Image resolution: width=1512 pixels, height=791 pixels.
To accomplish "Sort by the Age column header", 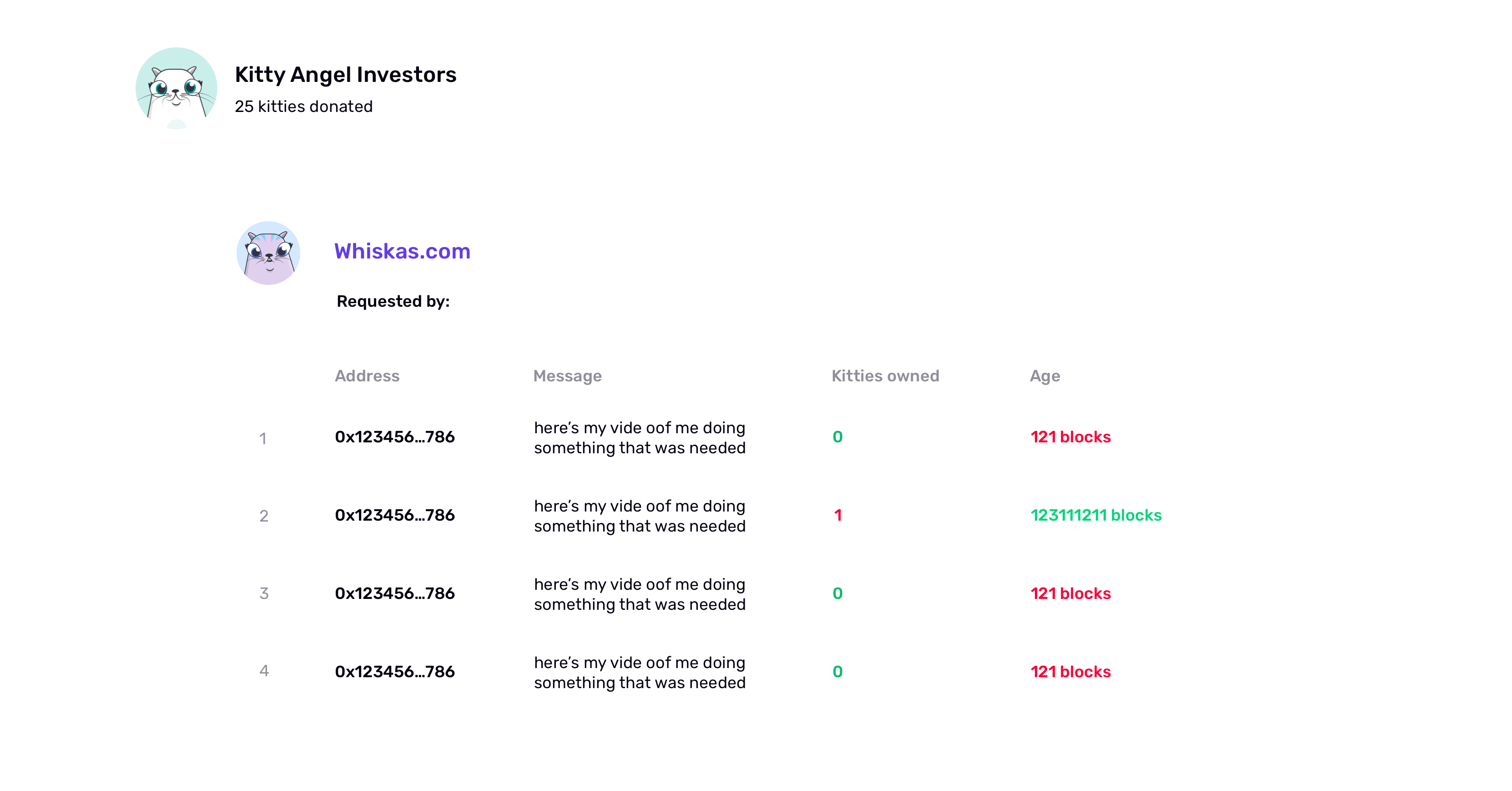I will (1045, 376).
